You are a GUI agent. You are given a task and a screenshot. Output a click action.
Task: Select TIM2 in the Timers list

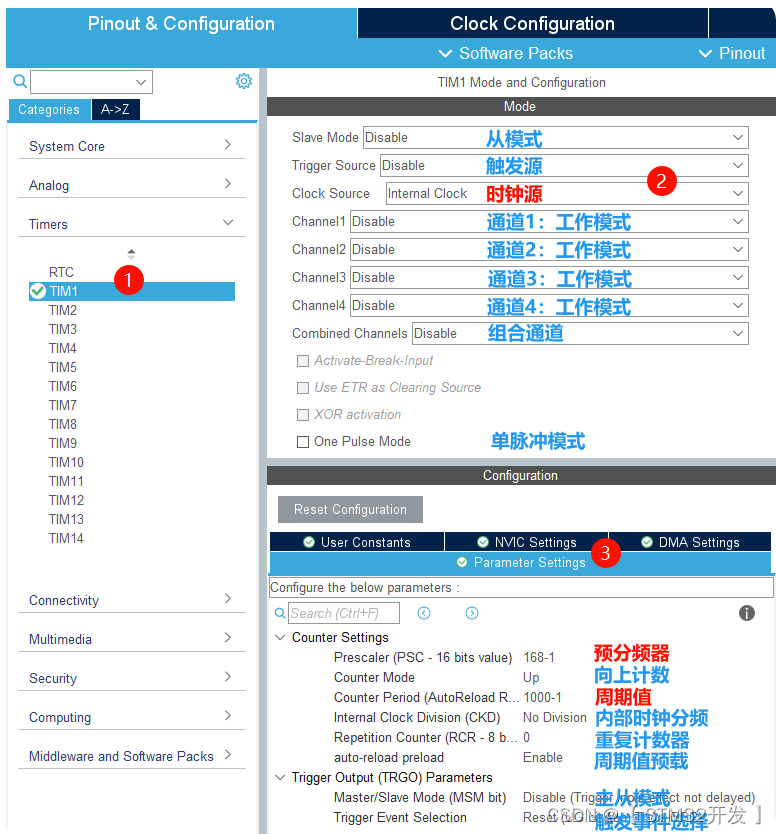pos(63,310)
